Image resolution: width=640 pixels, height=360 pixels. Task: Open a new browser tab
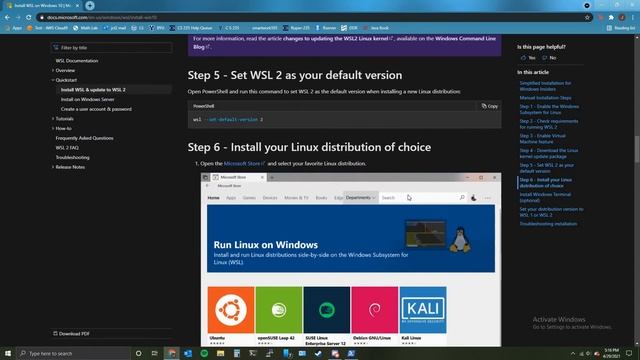pyautogui.click(x=90, y=5)
